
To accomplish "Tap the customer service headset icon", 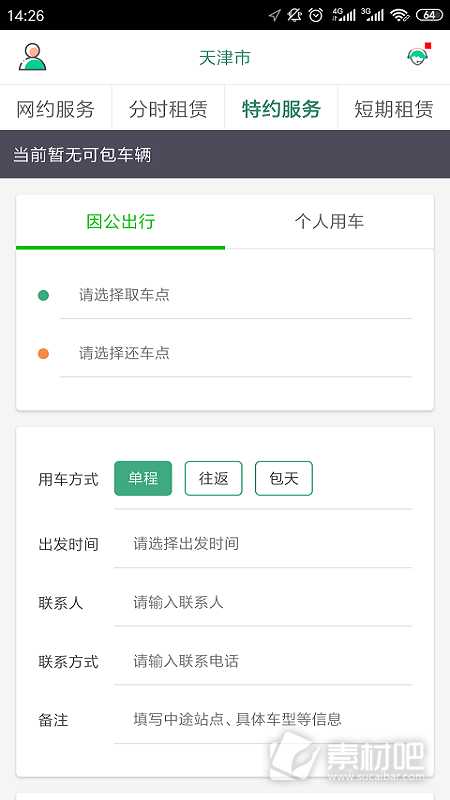I will click(417, 56).
